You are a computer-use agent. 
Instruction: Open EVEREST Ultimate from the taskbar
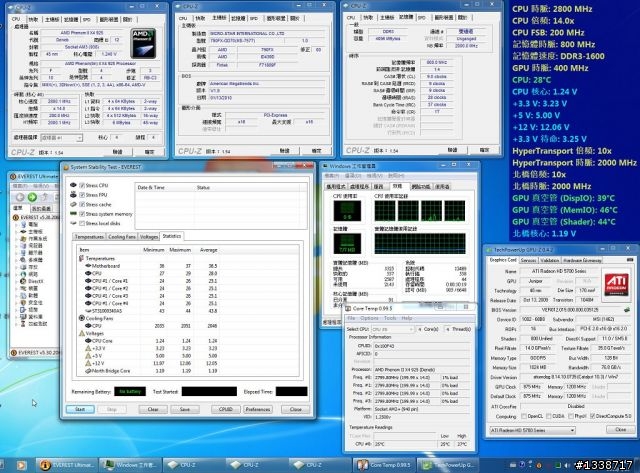click(67, 465)
